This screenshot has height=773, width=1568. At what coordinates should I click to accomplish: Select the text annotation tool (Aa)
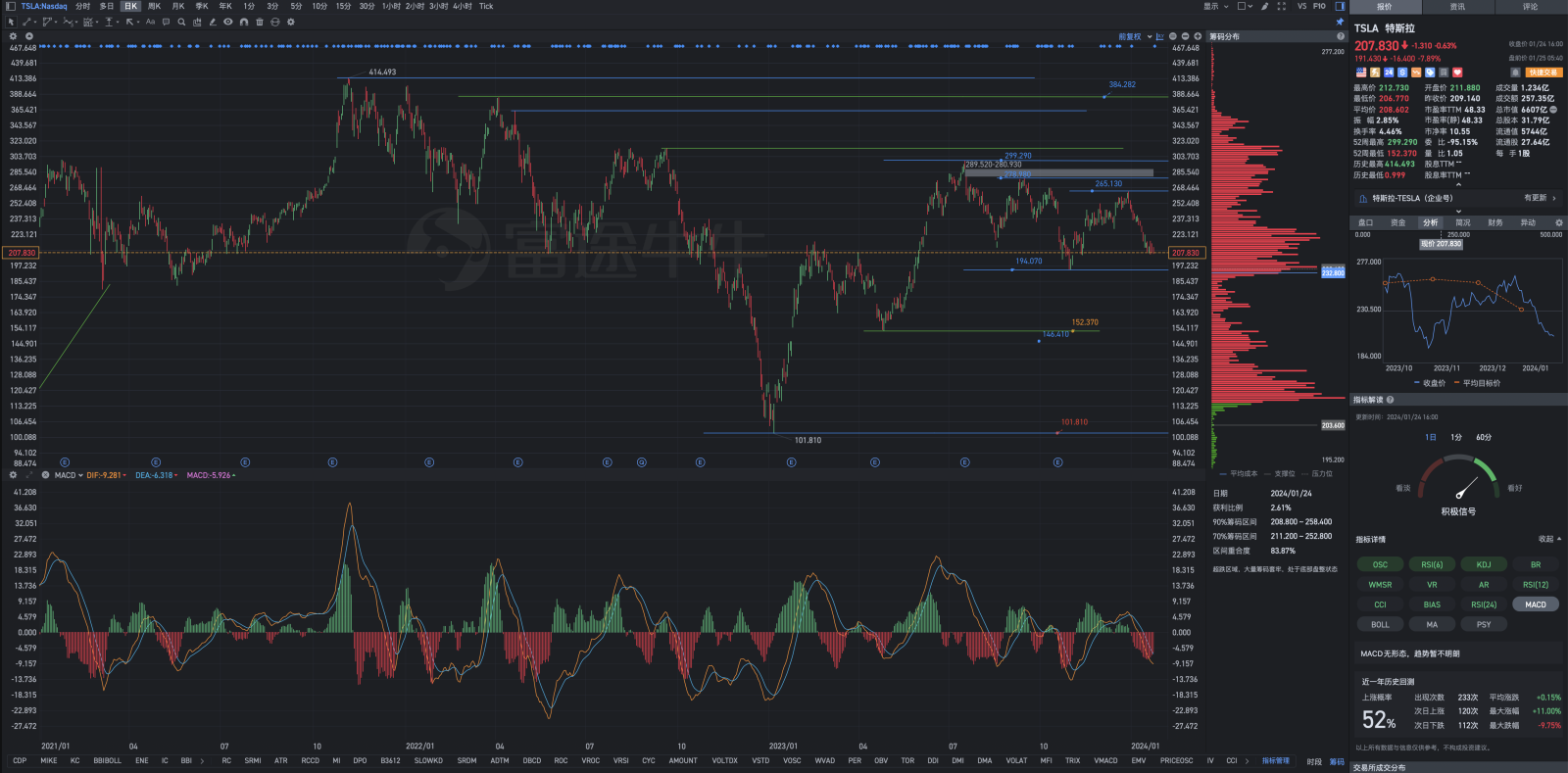pyautogui.click(x=150, y=22)
